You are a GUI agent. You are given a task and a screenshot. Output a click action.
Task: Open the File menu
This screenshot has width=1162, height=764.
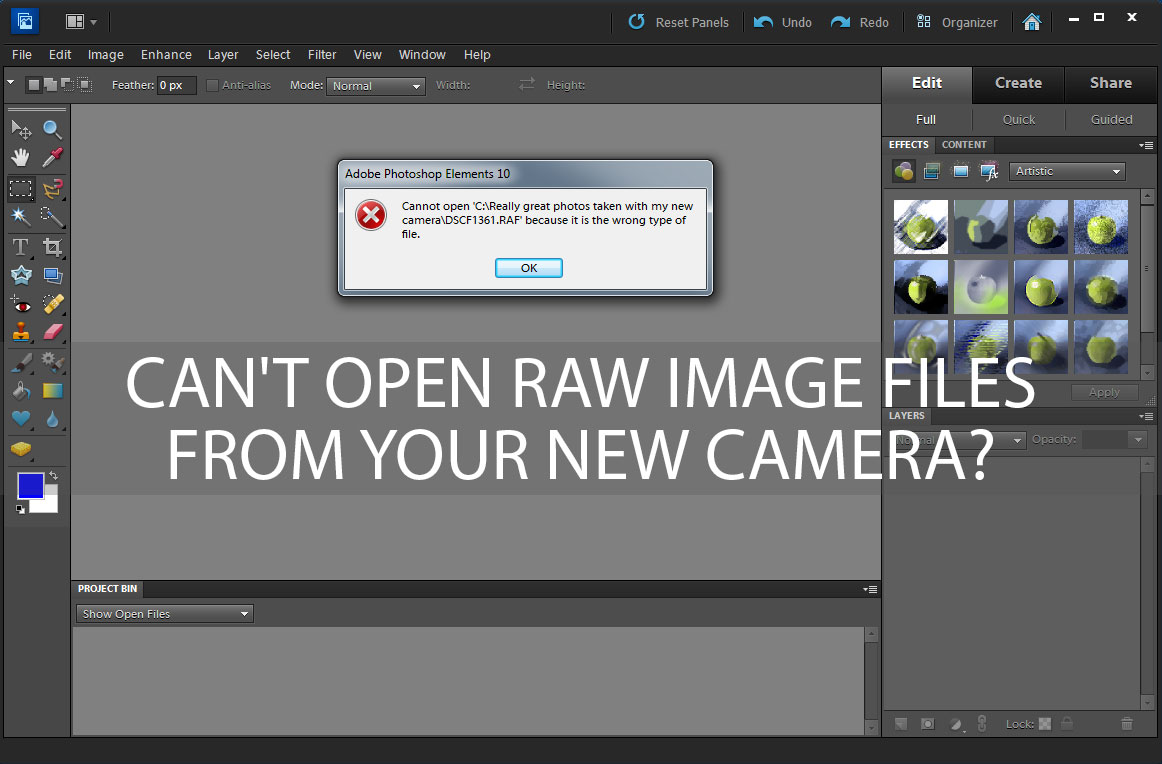click(x=21, y=55)
